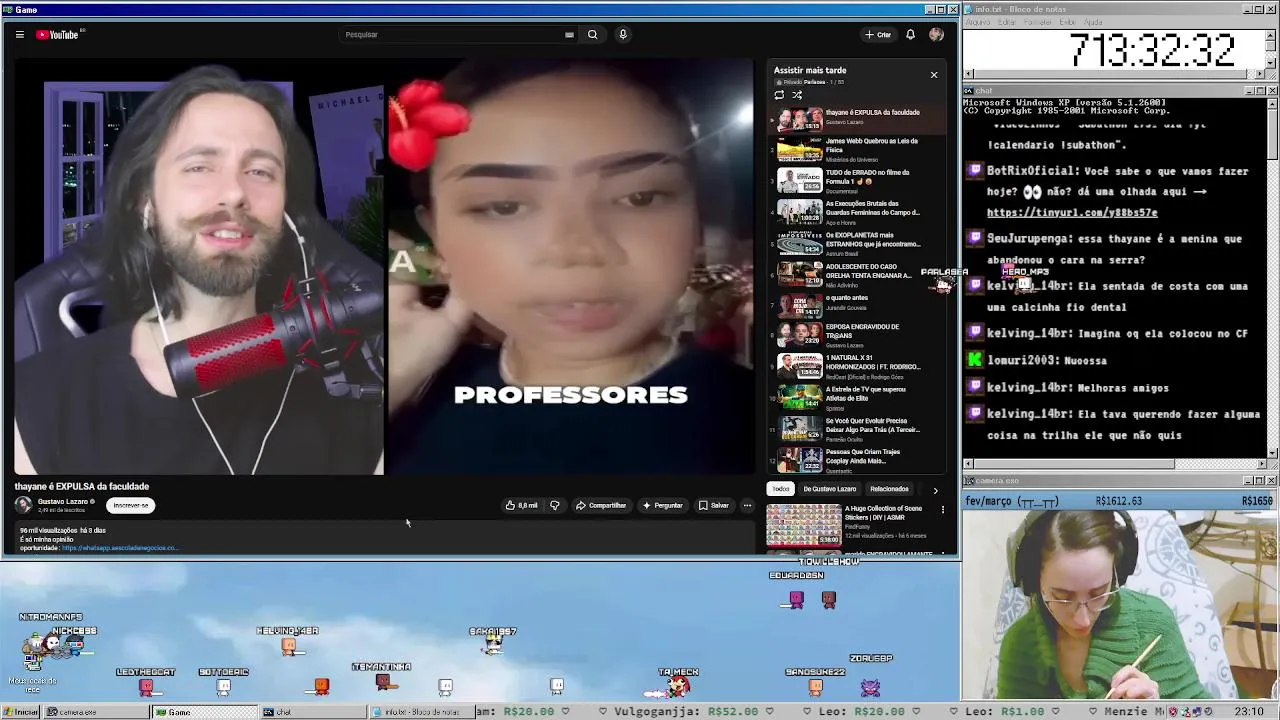Open Gustavo Lazaro channel name link

(63, 502)
